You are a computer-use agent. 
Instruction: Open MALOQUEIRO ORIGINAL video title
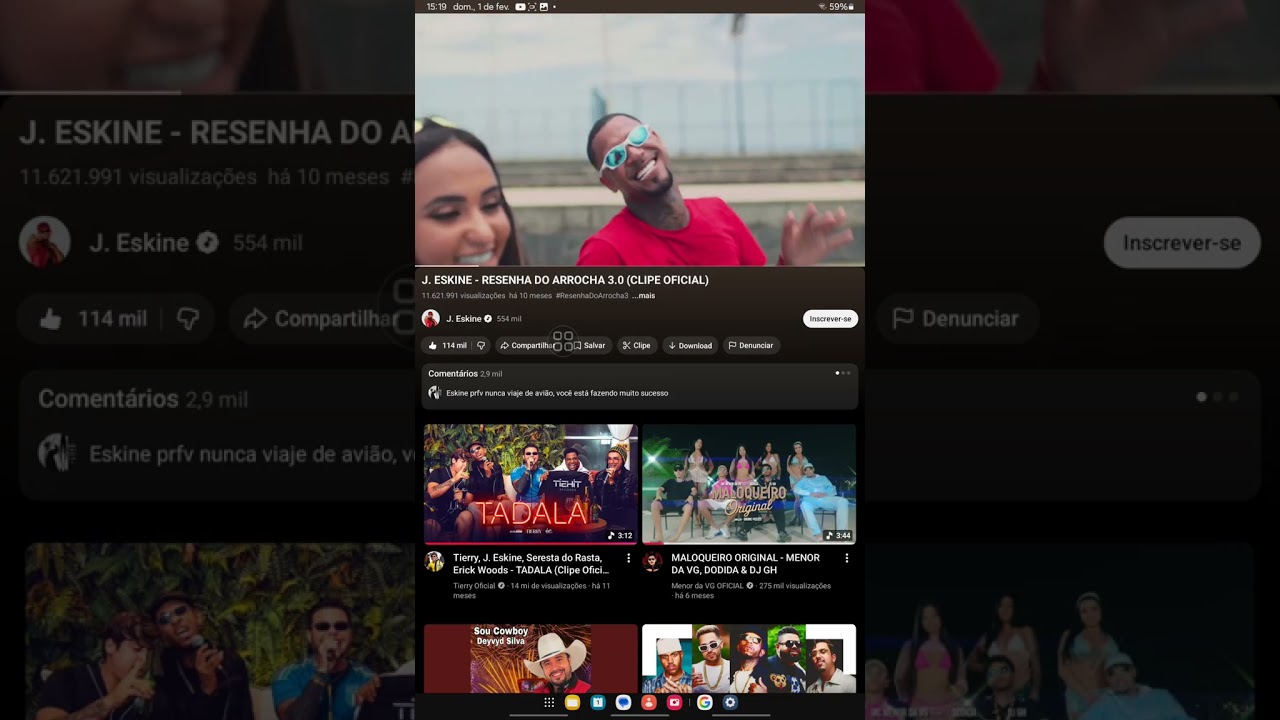click(x=746, y=564)
